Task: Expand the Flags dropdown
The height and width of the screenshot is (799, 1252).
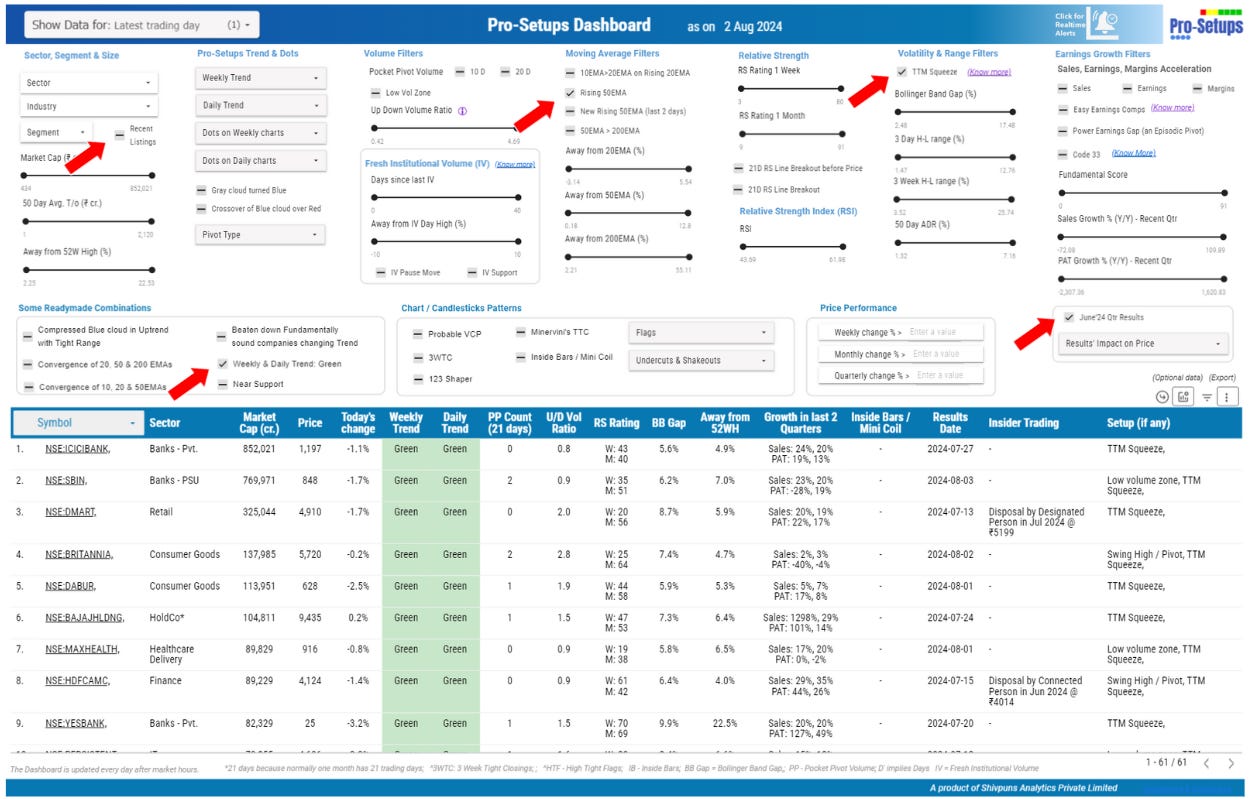Action: tap(701, 332)
